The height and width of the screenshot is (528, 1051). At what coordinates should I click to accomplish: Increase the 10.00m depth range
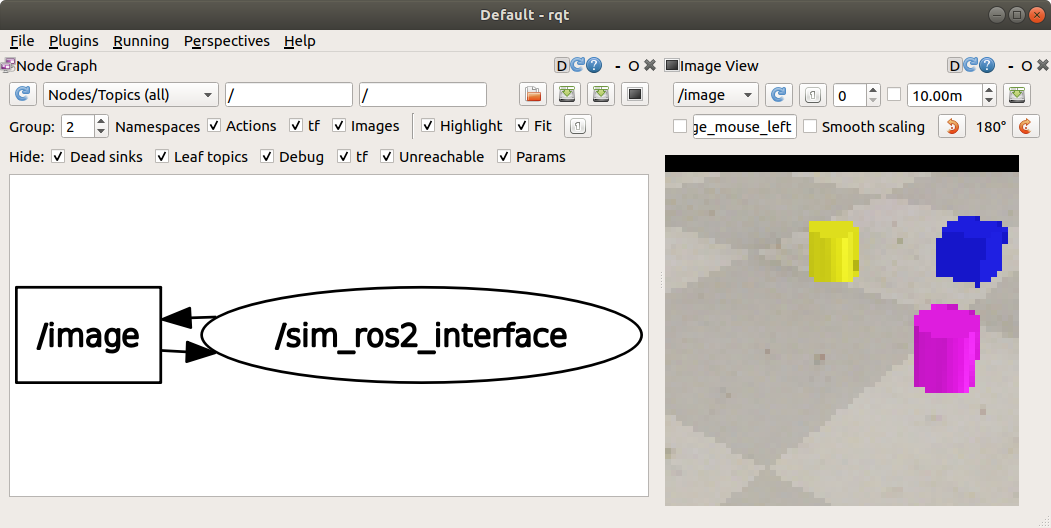click(x=989, y=90)
